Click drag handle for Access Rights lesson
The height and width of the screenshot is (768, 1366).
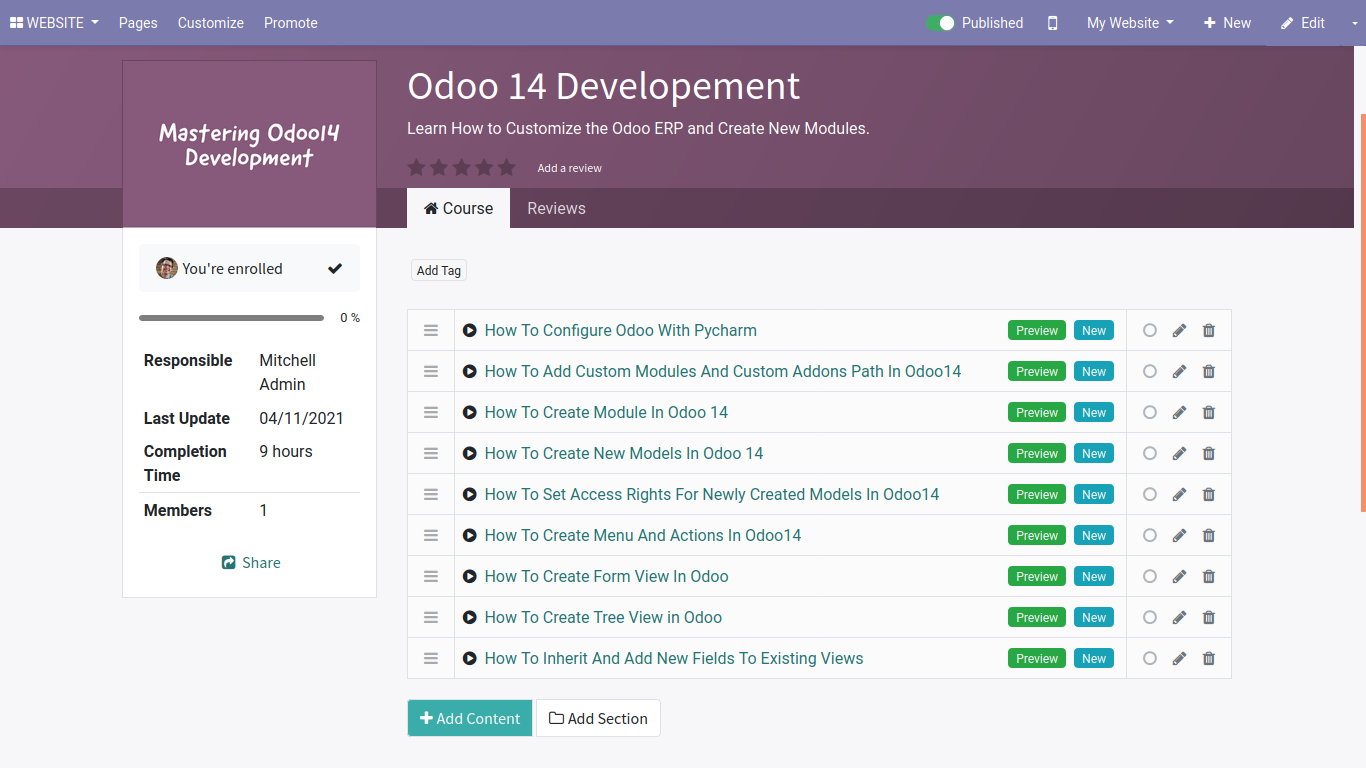click(431, 494)
